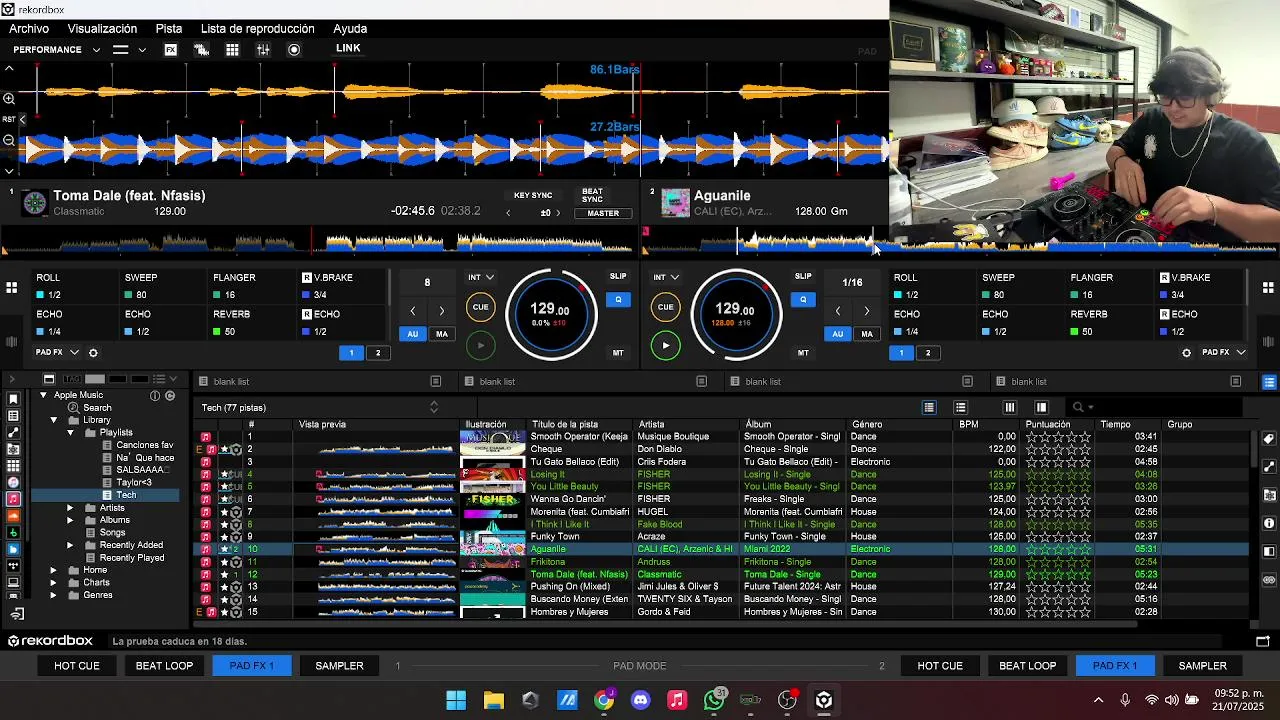Click the recording panel icon in toolbar
The height and width of the screenshot is (720, 1280).
click(x=294, y=50)
